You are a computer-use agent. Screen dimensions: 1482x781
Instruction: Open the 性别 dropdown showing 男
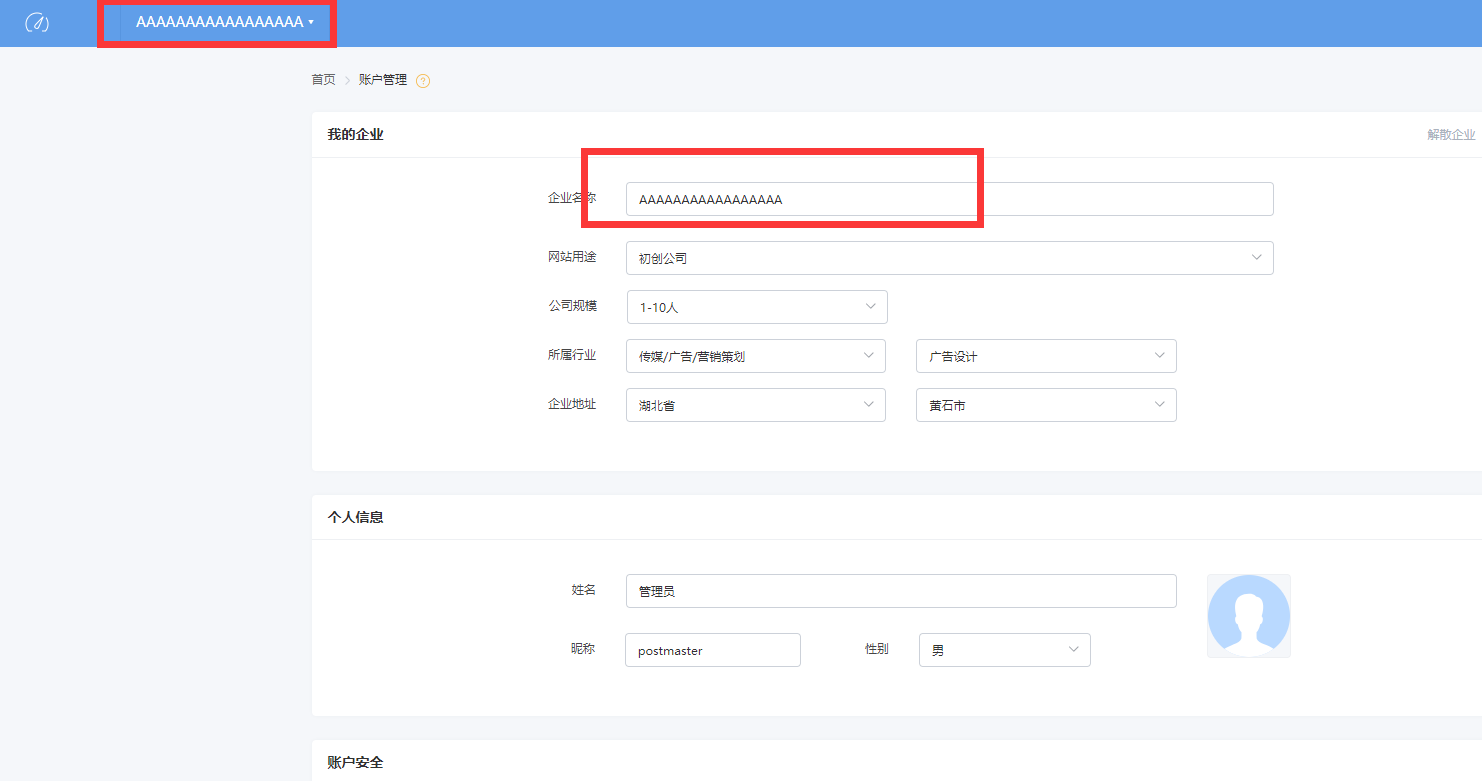tap(1004, 650)
